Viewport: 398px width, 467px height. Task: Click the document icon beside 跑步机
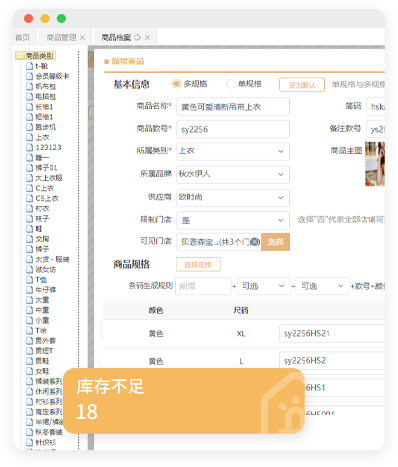click(x=29, y=127)
